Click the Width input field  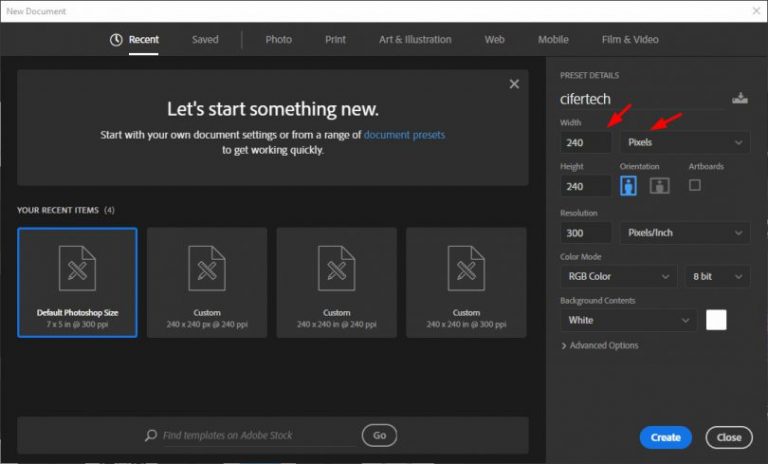point(585,142)
